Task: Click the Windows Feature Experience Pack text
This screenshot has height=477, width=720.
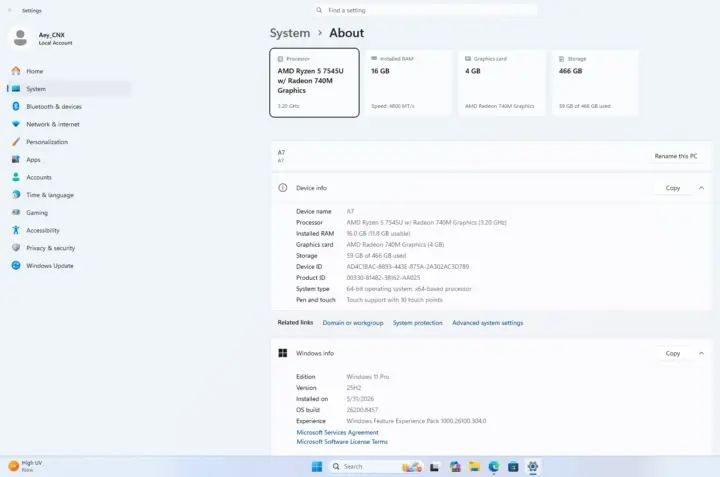Action: pos(416,421)
